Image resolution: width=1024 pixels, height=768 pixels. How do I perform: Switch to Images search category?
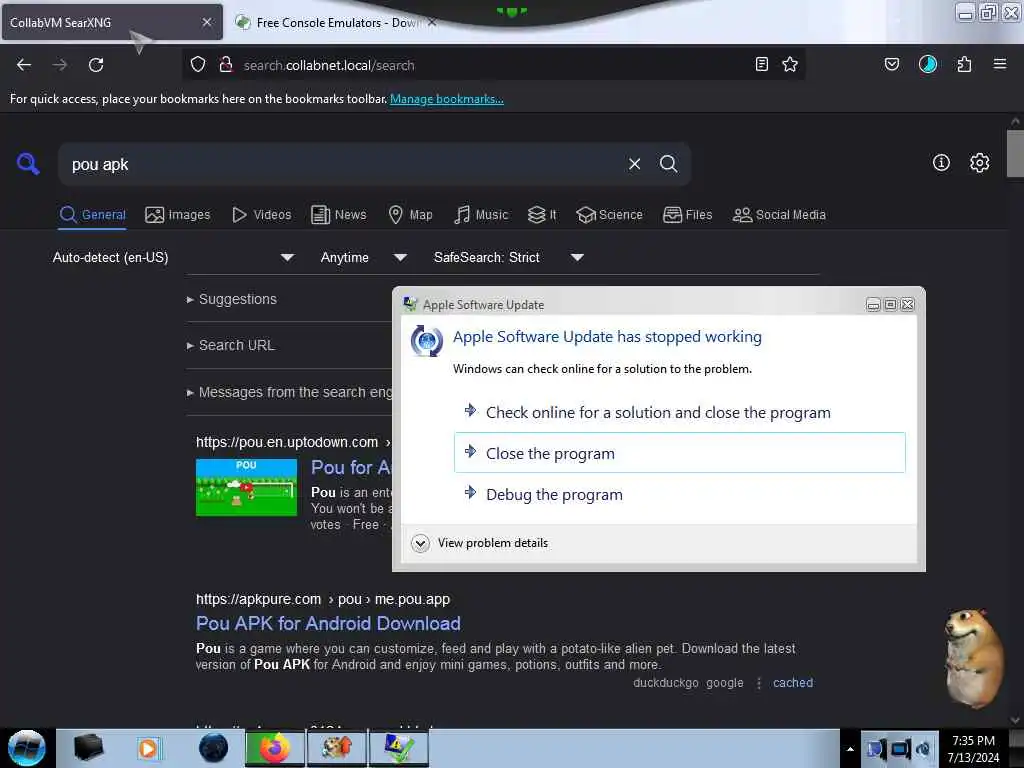pos(178,215)
